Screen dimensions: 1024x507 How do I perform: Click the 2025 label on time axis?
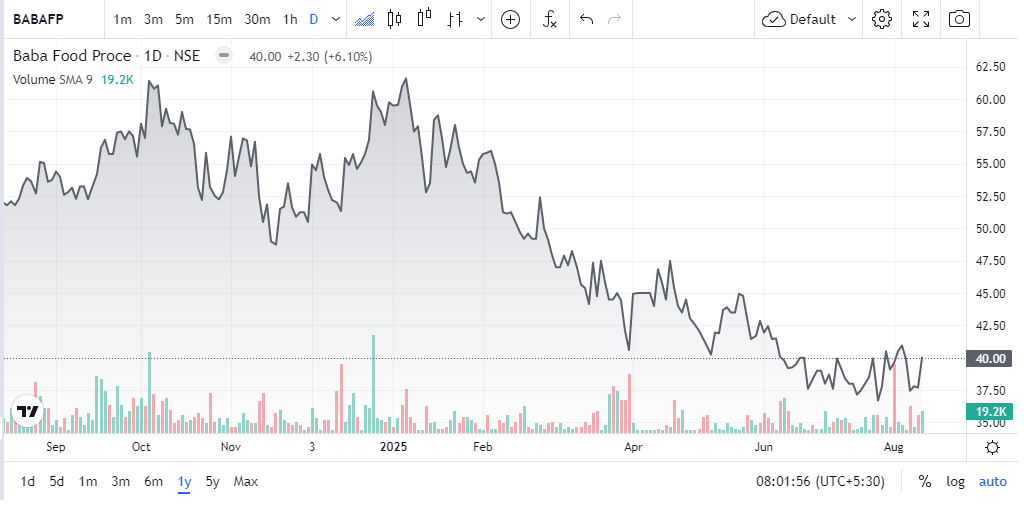click(x=393, y=447)
